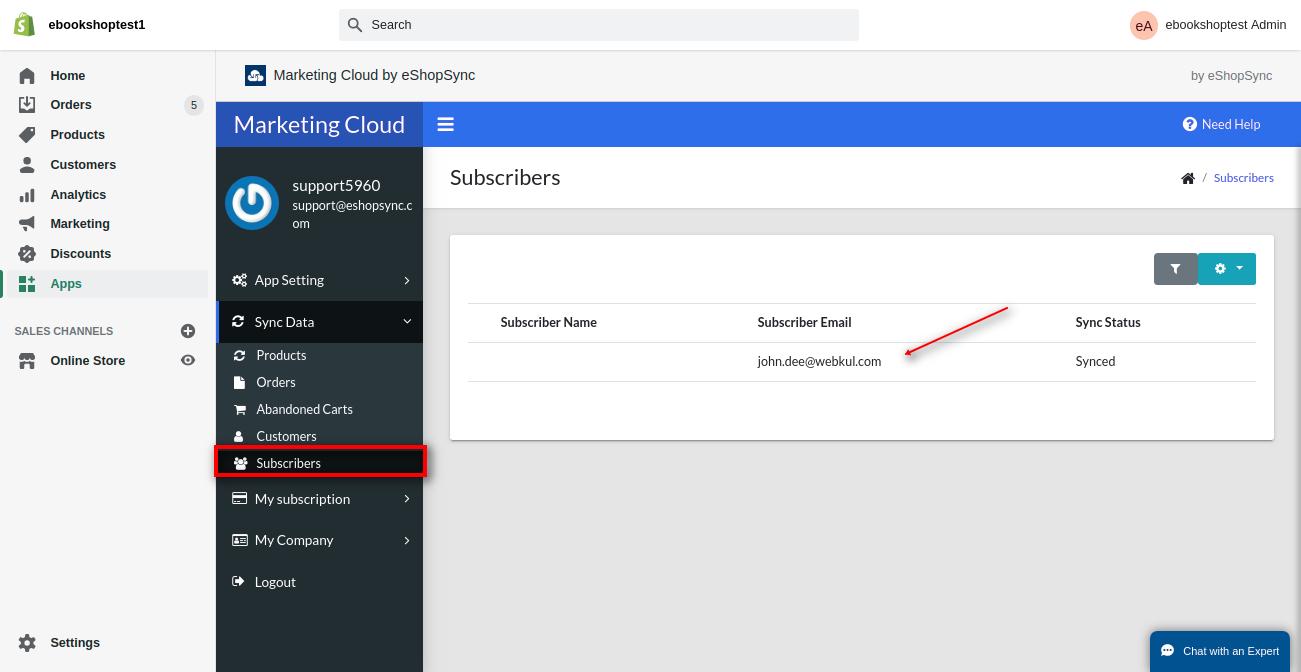The width and height of the screenshot is (1301, 672).
Task: Open Products in Shopify admin sidebar
Action: 77,135
